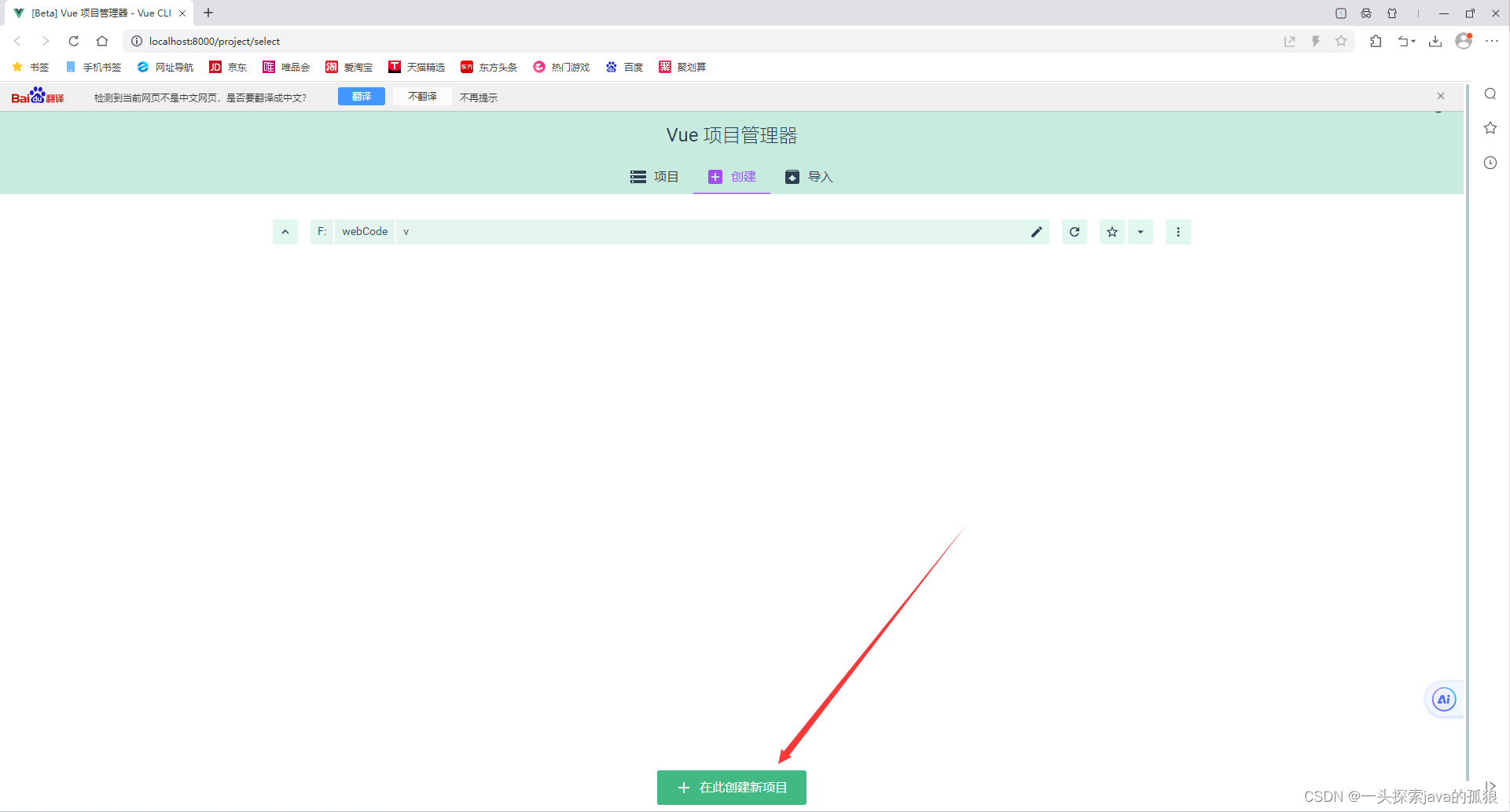Switch to the 创建 tab
Screen dimensions: 1510x812
point(732,177)
